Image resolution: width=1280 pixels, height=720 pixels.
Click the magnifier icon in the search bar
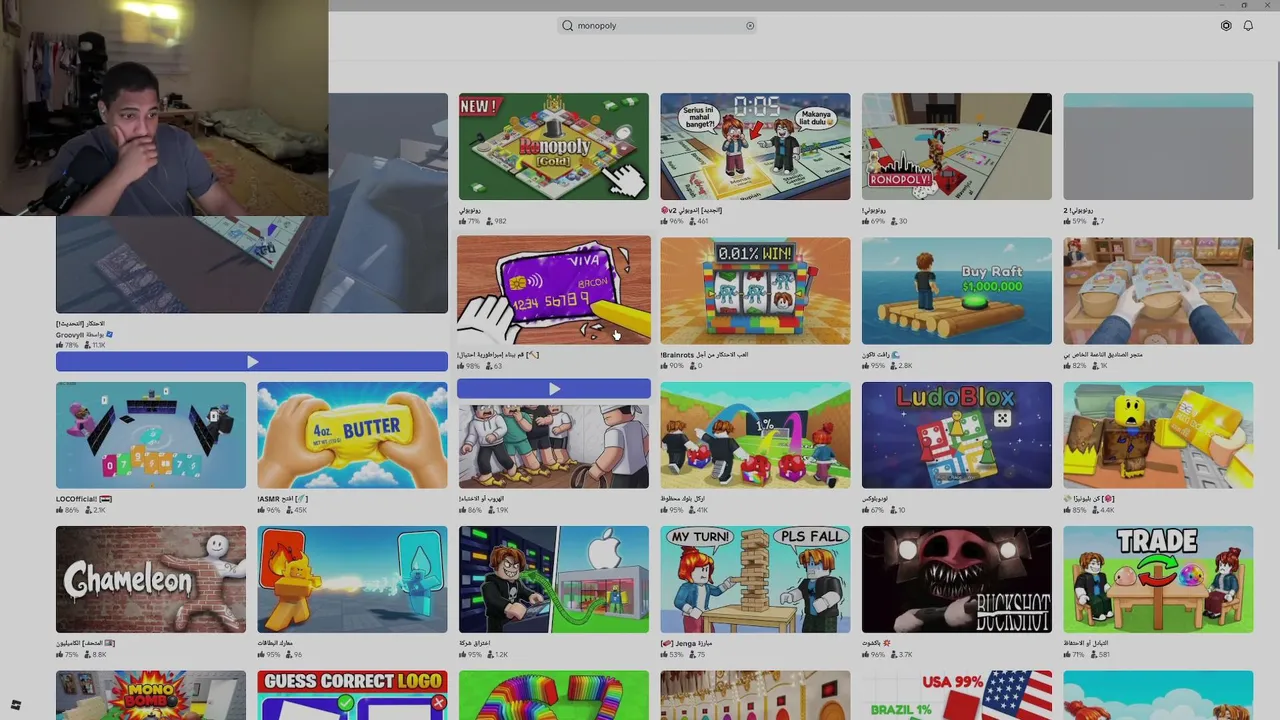click(568, 26)
